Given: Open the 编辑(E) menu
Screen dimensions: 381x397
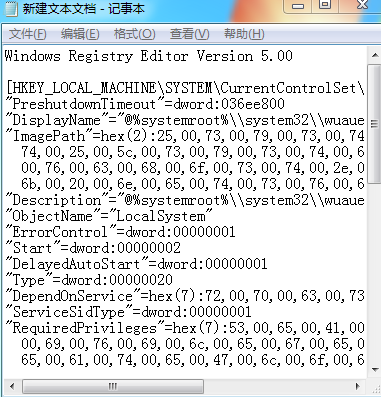Looking at the screenshot, I should point(80,34).
